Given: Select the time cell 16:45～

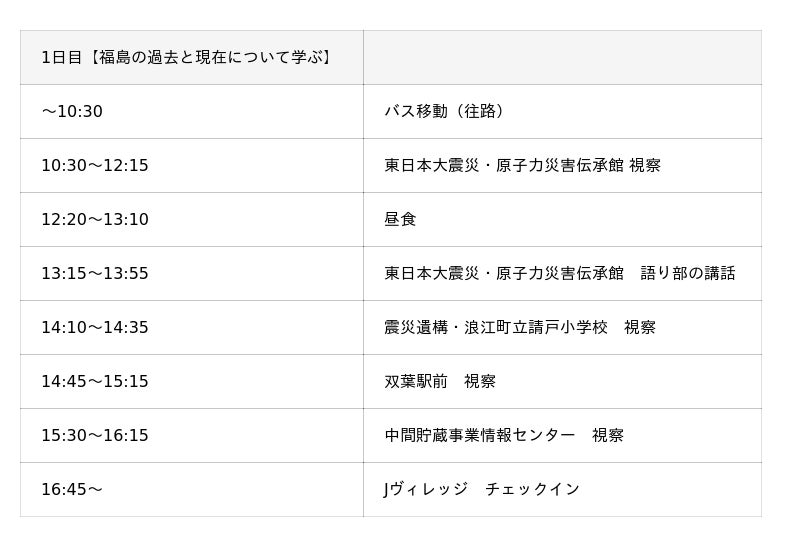Looking at the screenshot, I should 192,490.
